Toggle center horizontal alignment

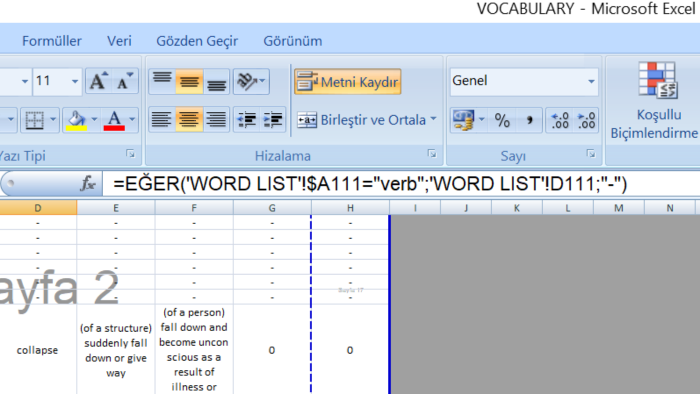pyautogui.click(x=189, y=120)
